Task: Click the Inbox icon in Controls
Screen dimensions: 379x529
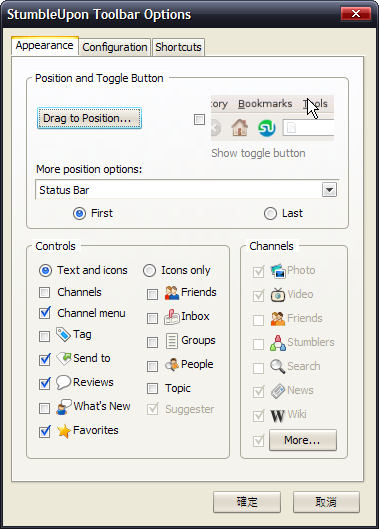Action: tap(172, 317)
